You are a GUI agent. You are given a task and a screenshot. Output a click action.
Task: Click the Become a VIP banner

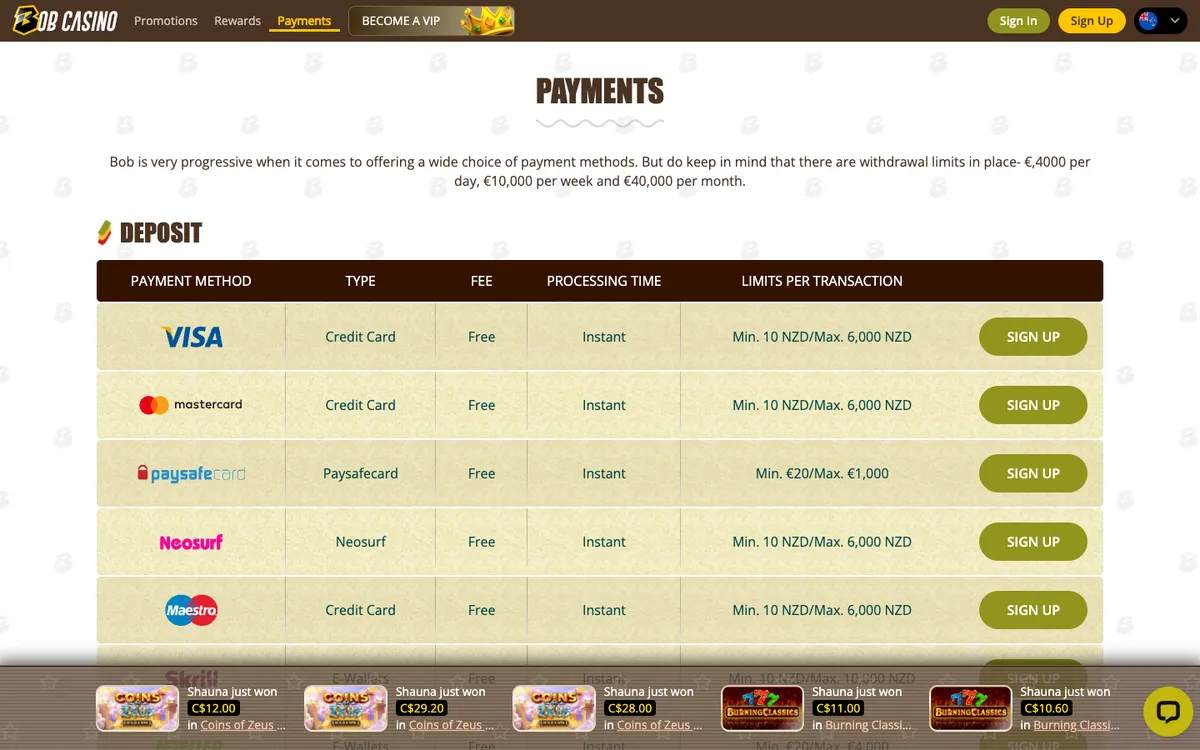point(431,20)
